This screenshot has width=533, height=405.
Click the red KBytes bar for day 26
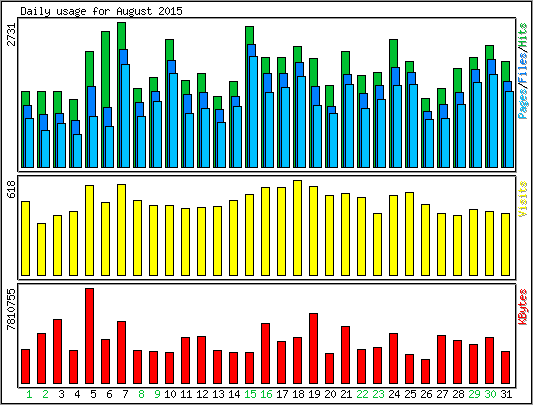425,371
